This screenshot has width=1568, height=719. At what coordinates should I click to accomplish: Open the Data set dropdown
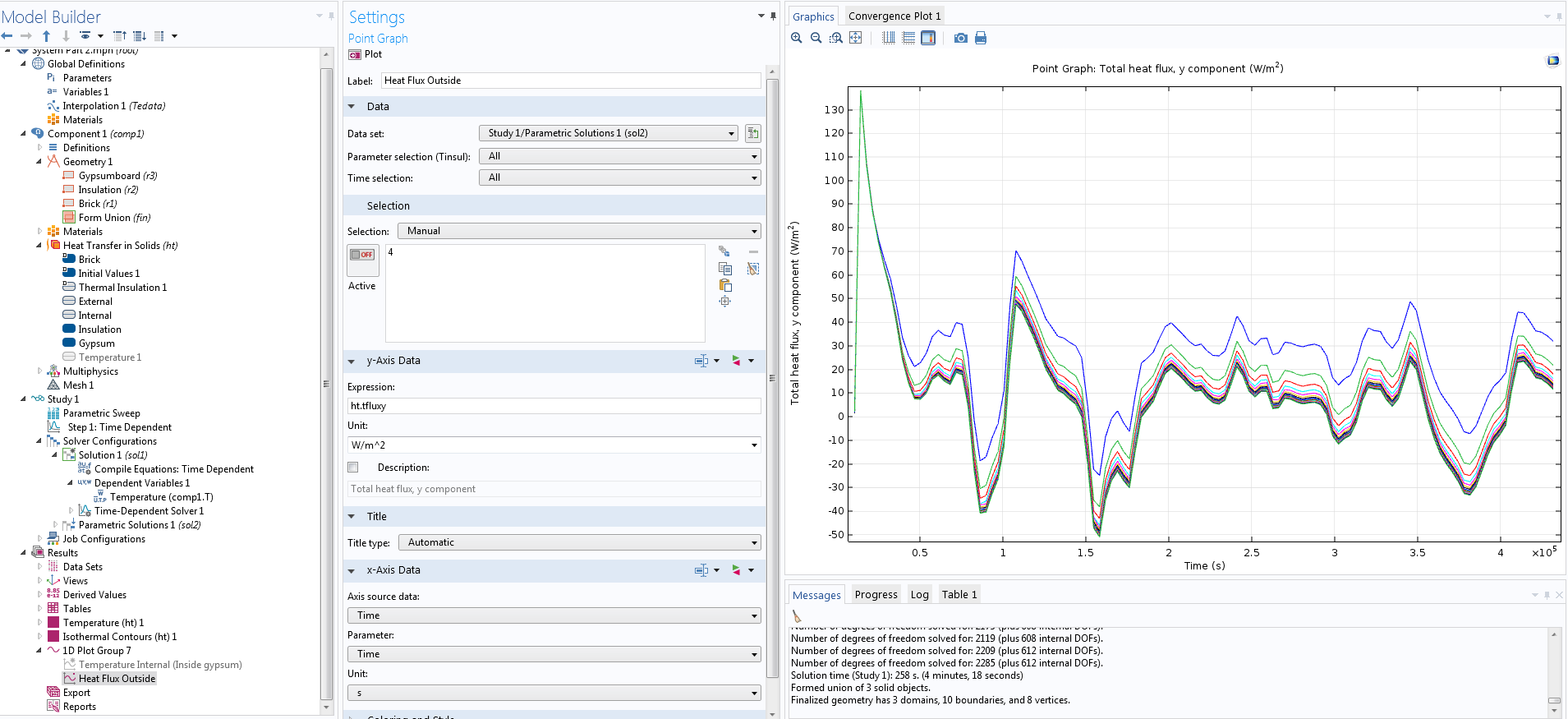[x=608, y=133]
